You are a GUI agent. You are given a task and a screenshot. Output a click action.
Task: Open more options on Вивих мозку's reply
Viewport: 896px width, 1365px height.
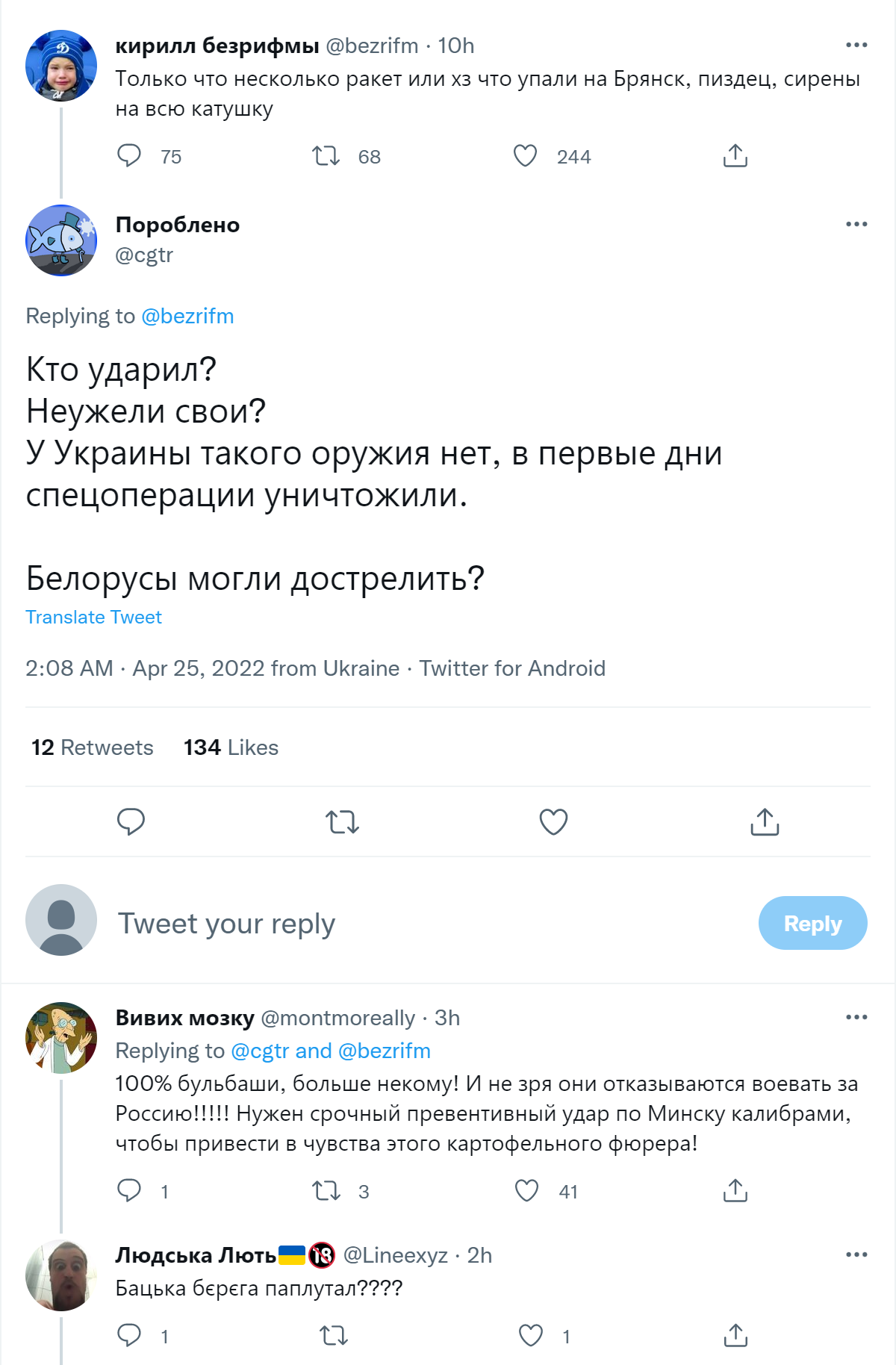tap(856, 1017)
